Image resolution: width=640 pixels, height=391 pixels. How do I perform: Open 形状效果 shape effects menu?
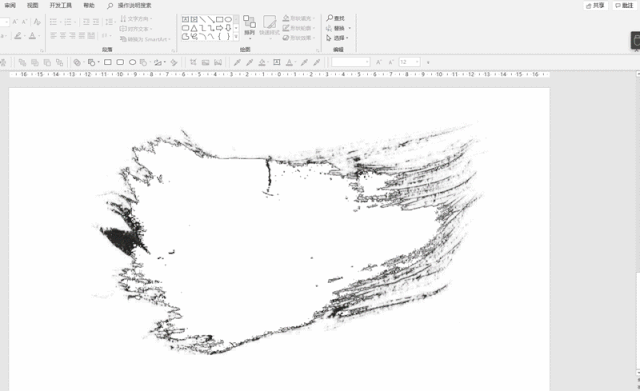(x=299, y=38)
